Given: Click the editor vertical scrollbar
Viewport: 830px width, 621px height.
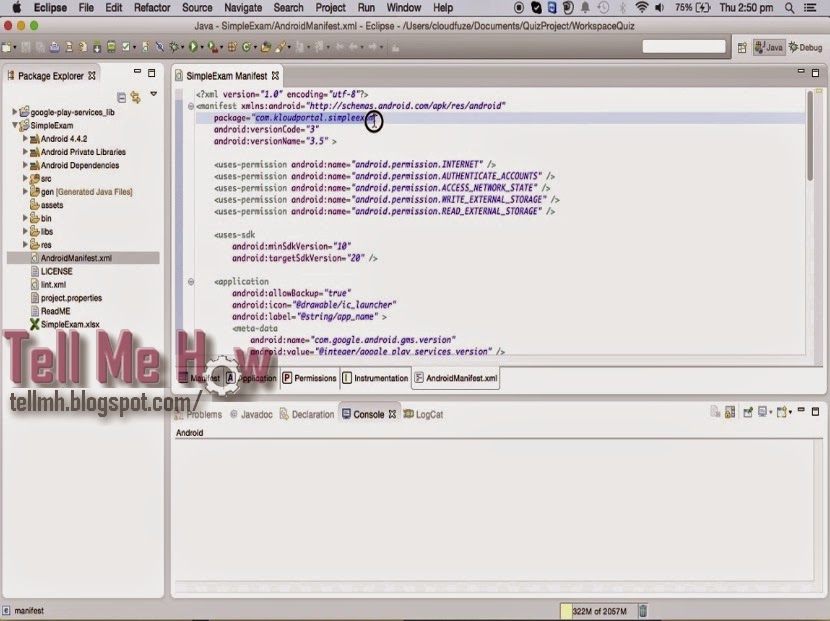Looking at the screenshot, I should point(810,136).
